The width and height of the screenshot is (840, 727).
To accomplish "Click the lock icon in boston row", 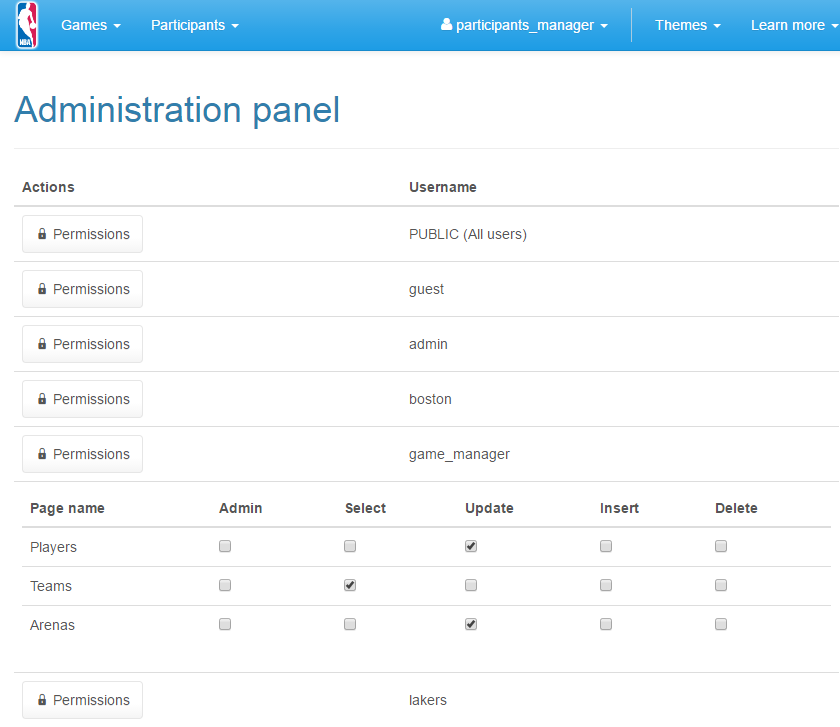I will click(x=42, y=399).
